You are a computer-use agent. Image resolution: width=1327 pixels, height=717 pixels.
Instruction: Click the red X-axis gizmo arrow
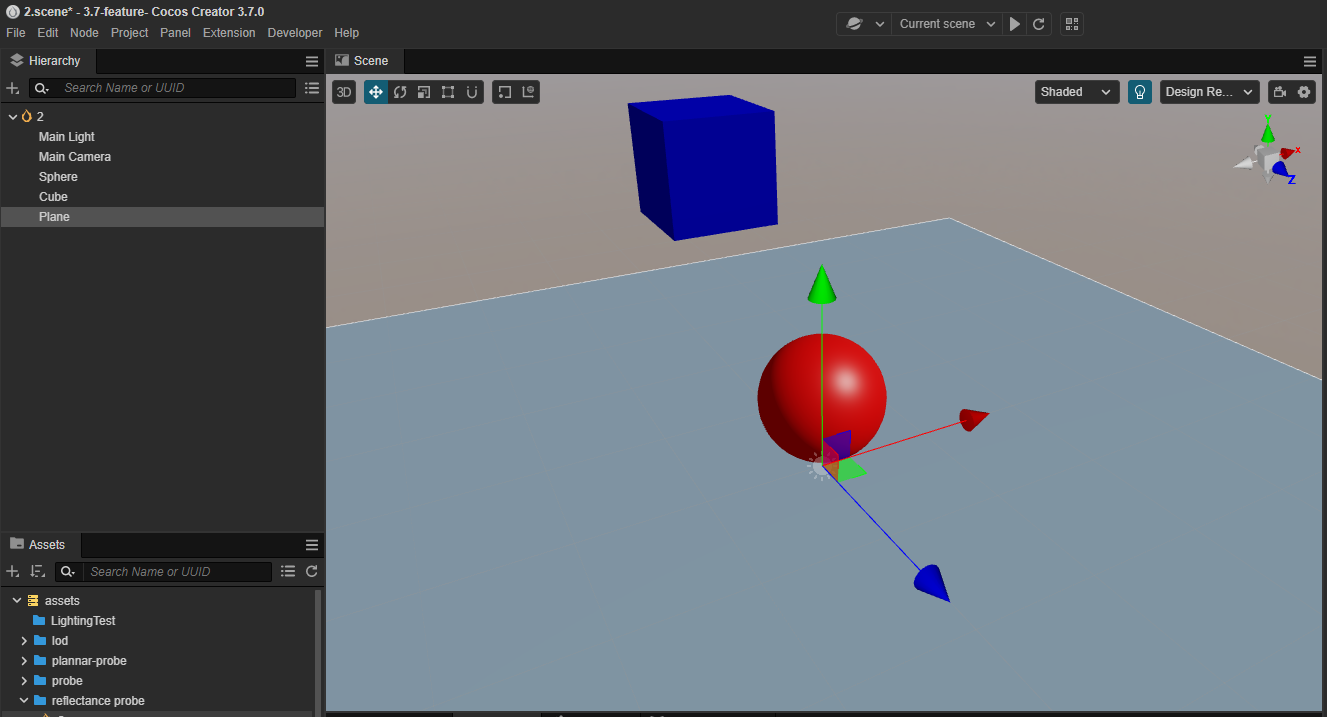tap(973, 419)
